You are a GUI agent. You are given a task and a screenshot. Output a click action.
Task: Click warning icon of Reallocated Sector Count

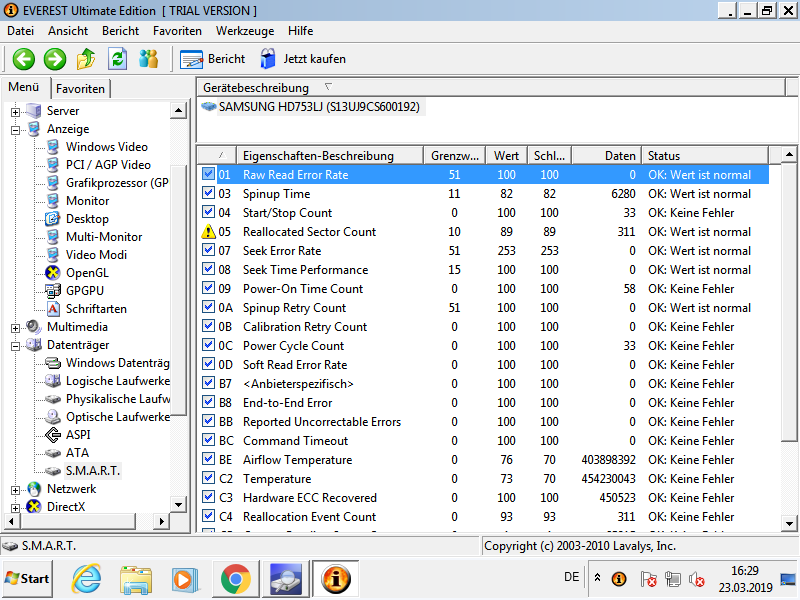point(208,232)
